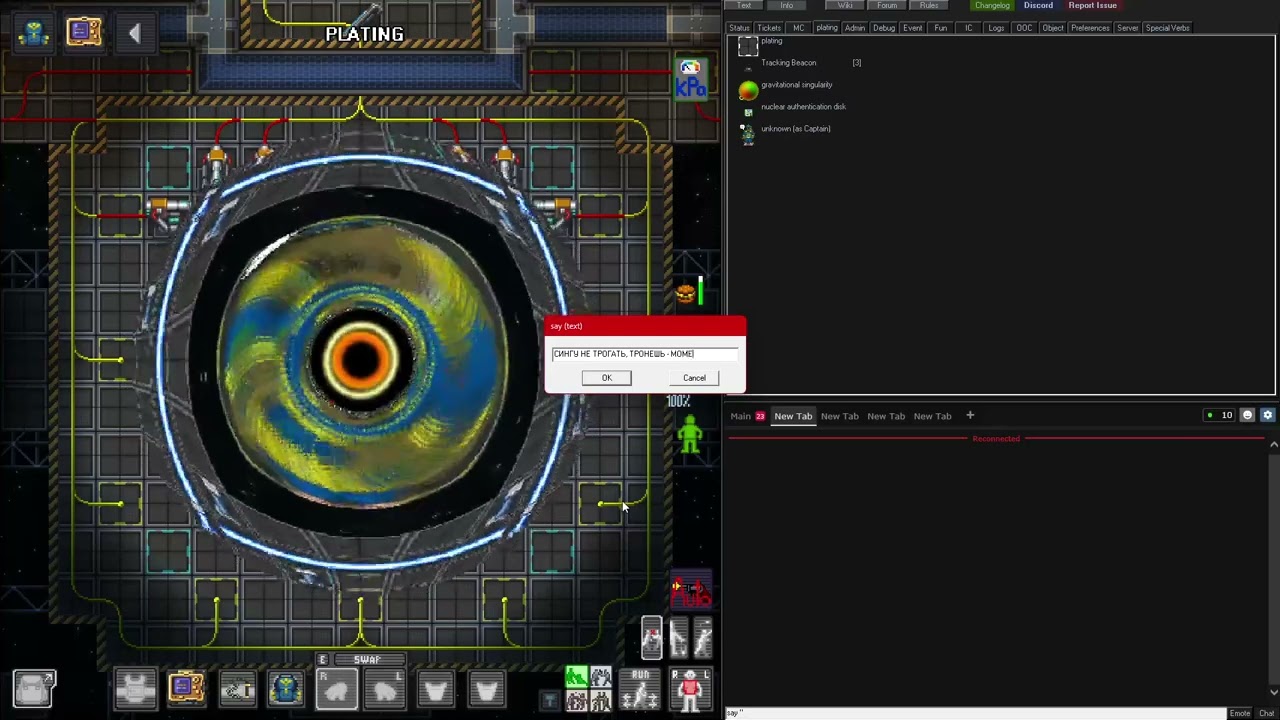Open the Wiki link

(x=845, y=6)
